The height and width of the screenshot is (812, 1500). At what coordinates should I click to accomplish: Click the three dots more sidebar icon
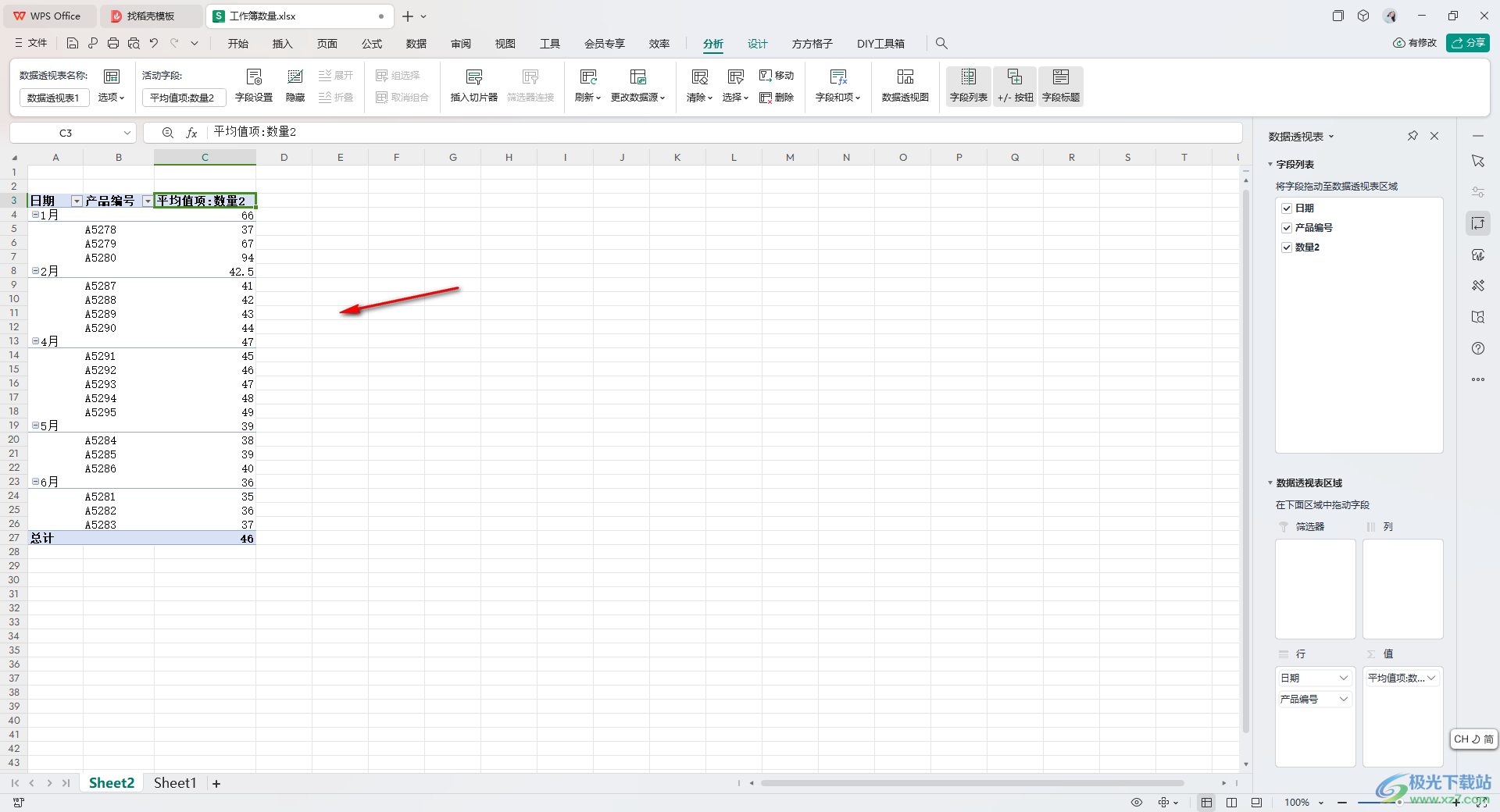pos(1478,379)
